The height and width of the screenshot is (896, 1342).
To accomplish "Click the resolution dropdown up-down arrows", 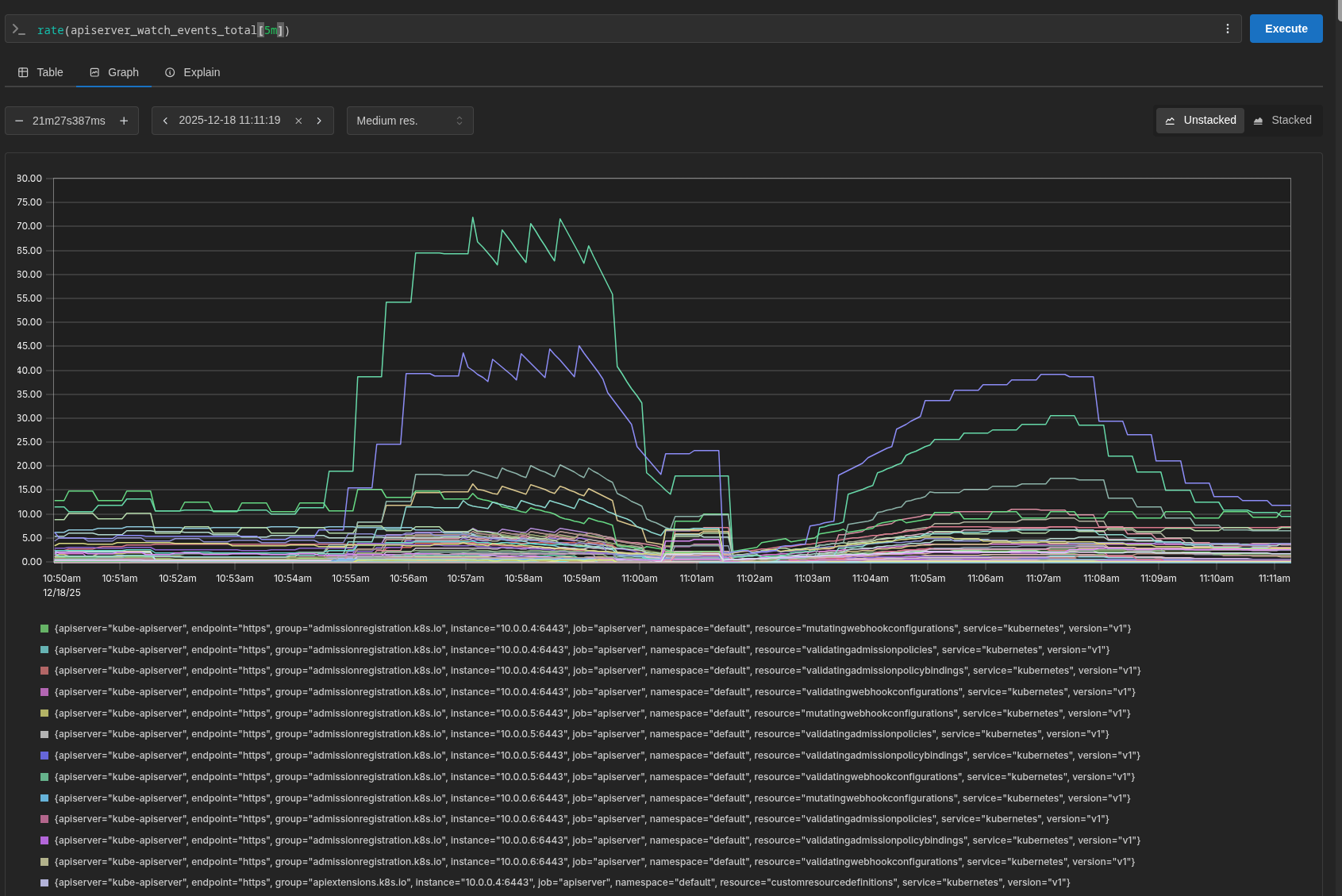I will pos(459,121).
